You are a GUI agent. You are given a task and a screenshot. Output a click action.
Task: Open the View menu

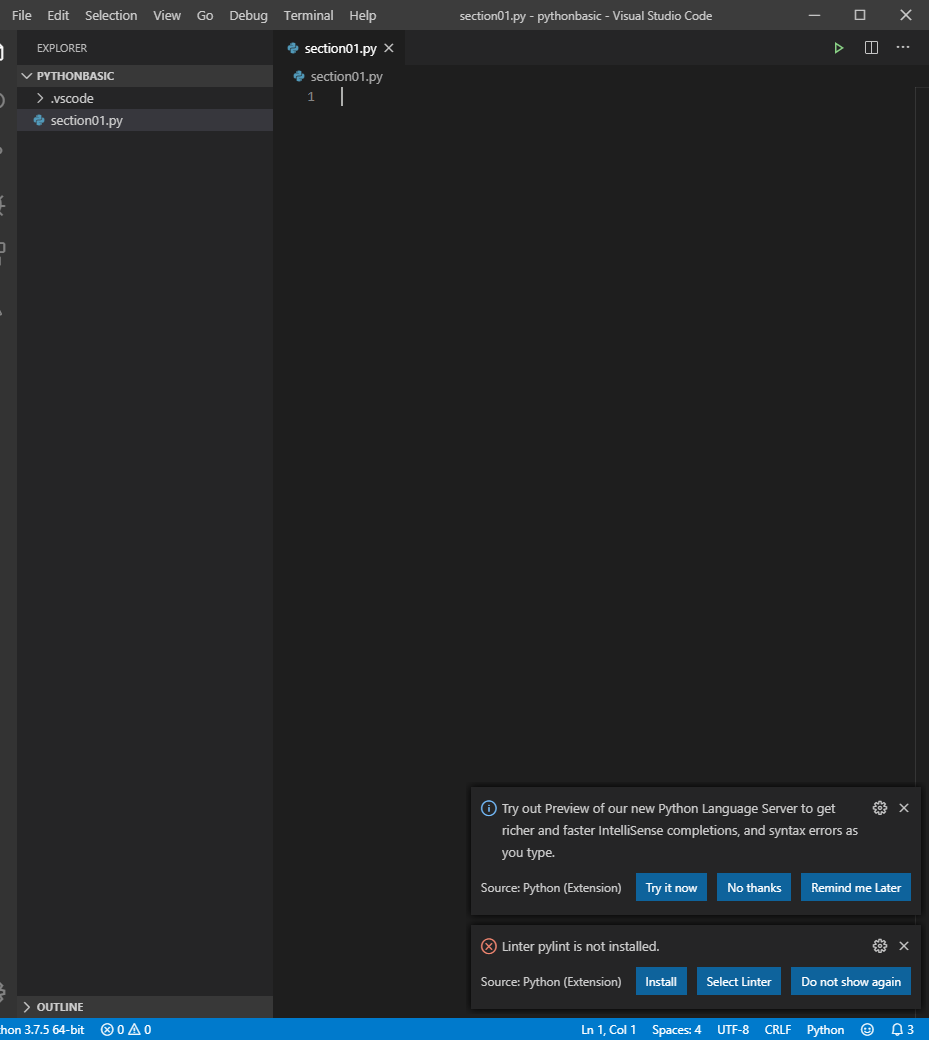coord(166,15)
